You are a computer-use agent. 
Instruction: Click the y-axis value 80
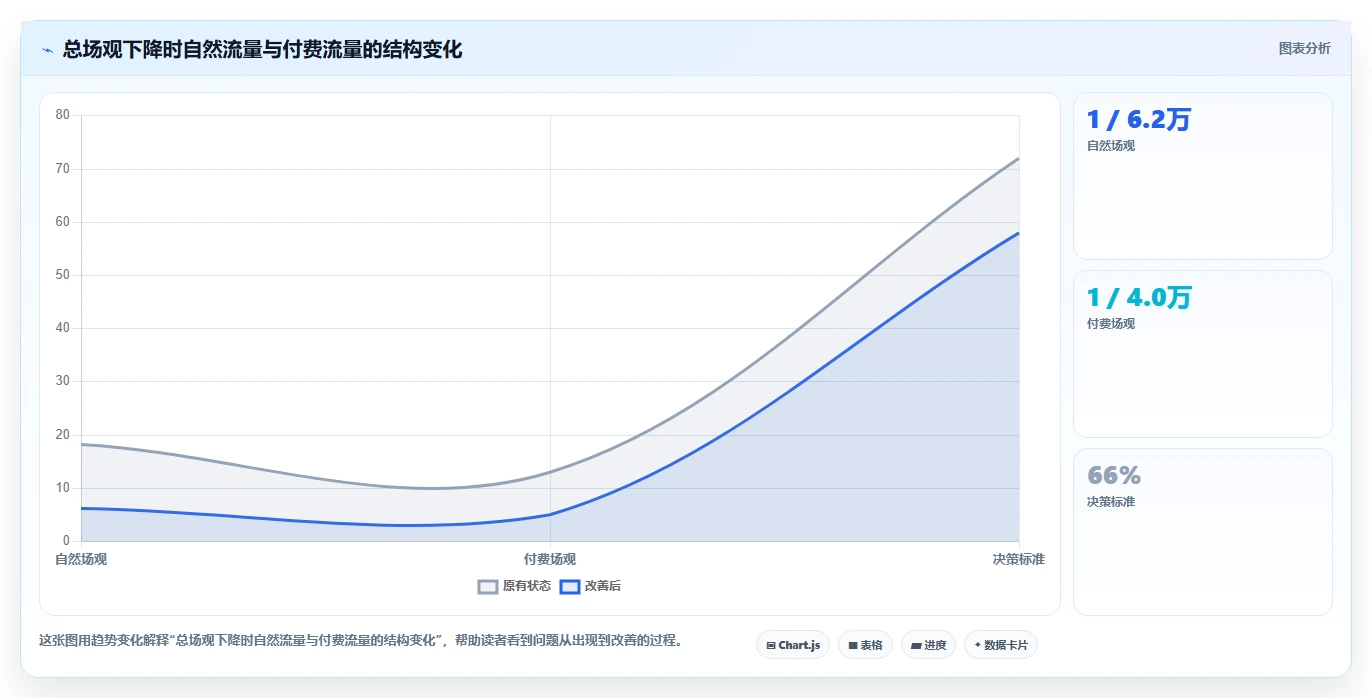pyautogui.click(x=62, y=115)
